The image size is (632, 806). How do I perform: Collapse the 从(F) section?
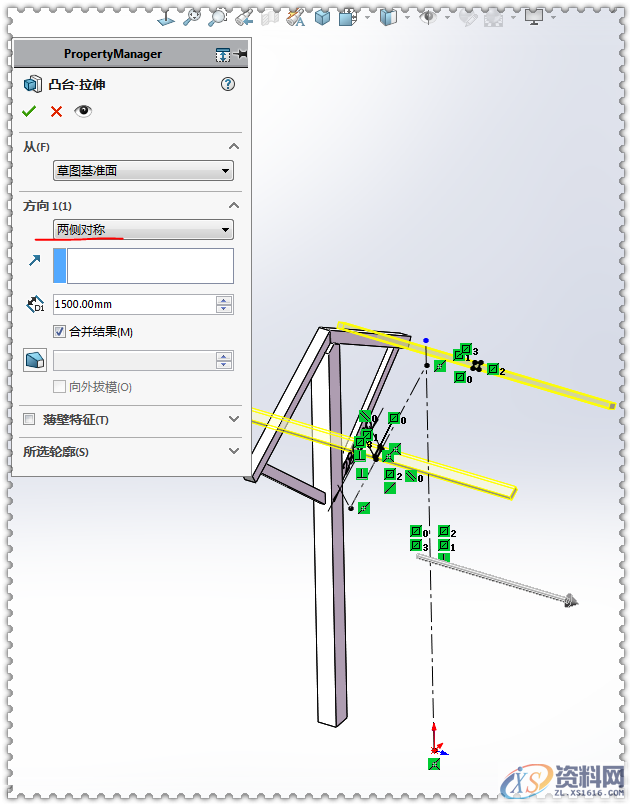[234, 146]
